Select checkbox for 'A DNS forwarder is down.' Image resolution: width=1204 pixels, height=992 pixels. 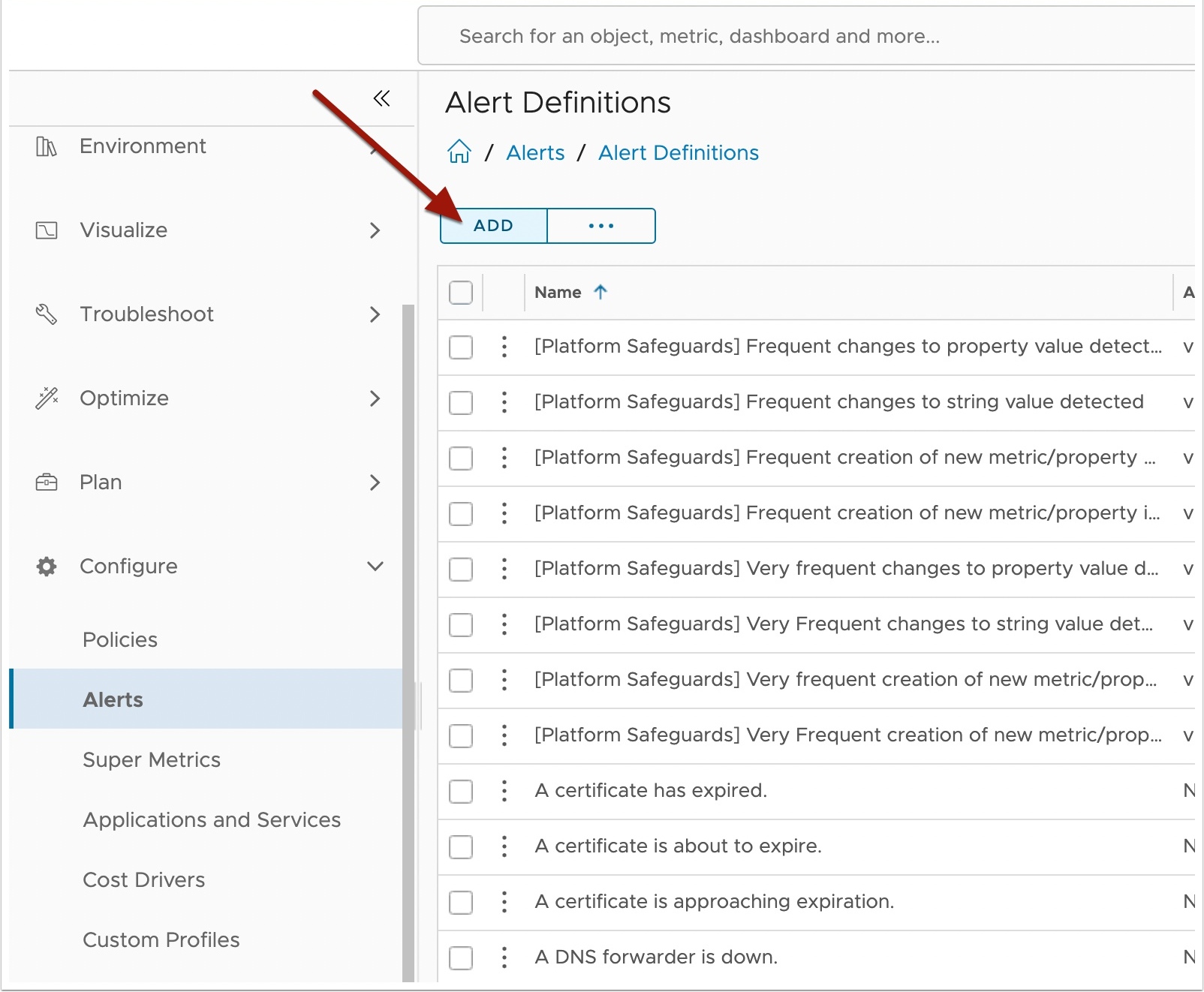pos(461,957)
